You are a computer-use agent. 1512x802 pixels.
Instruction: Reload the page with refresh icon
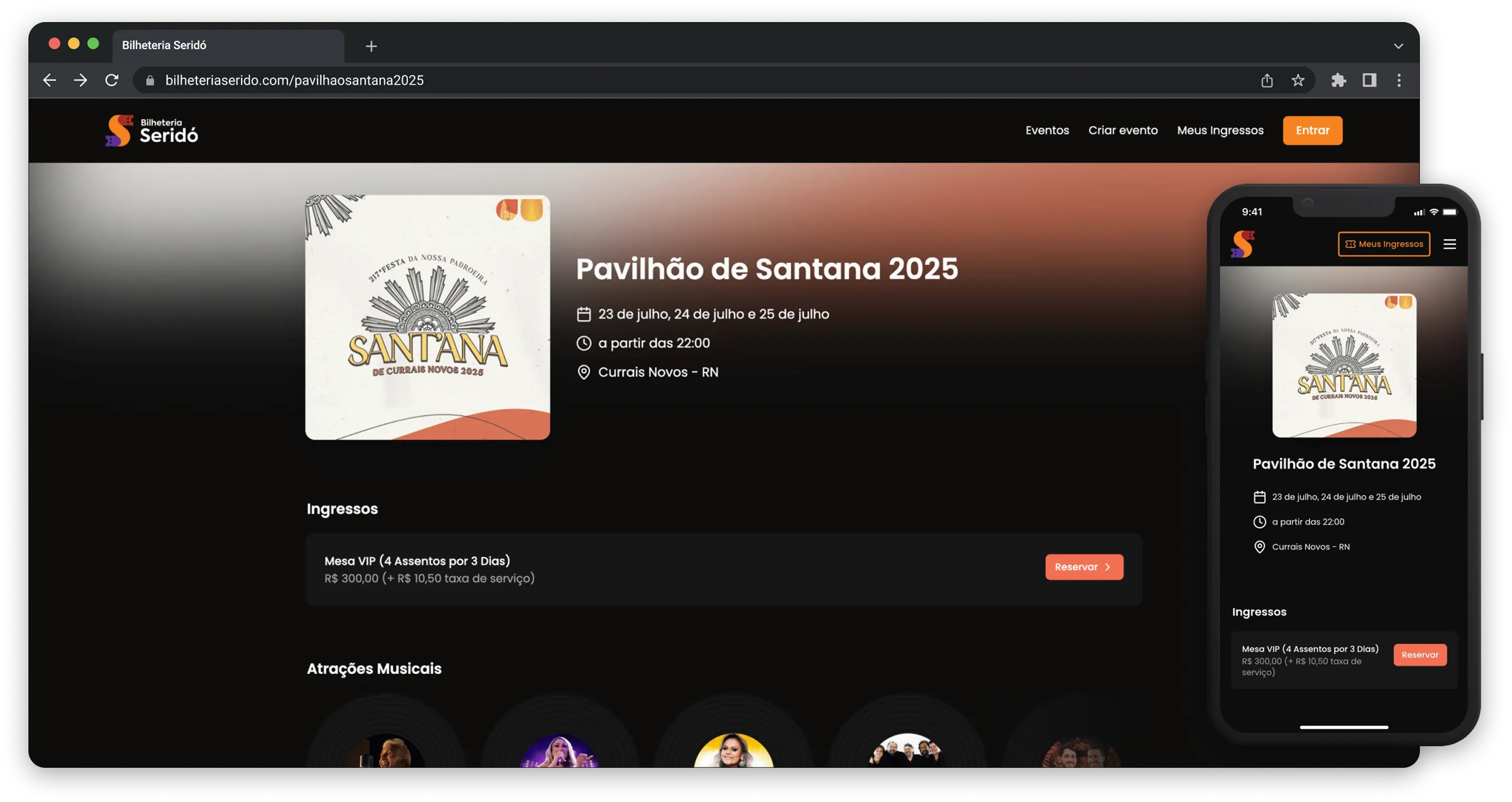112,81
